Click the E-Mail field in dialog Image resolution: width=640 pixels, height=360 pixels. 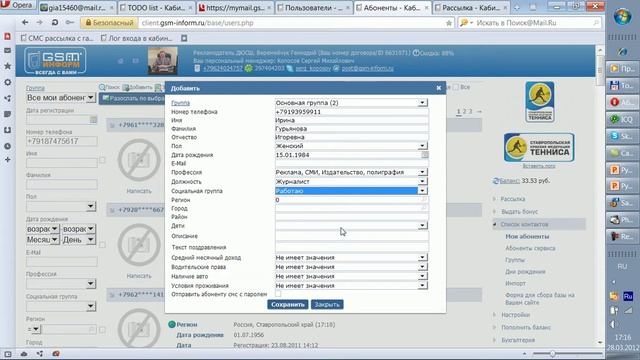(x=351, y=163)
